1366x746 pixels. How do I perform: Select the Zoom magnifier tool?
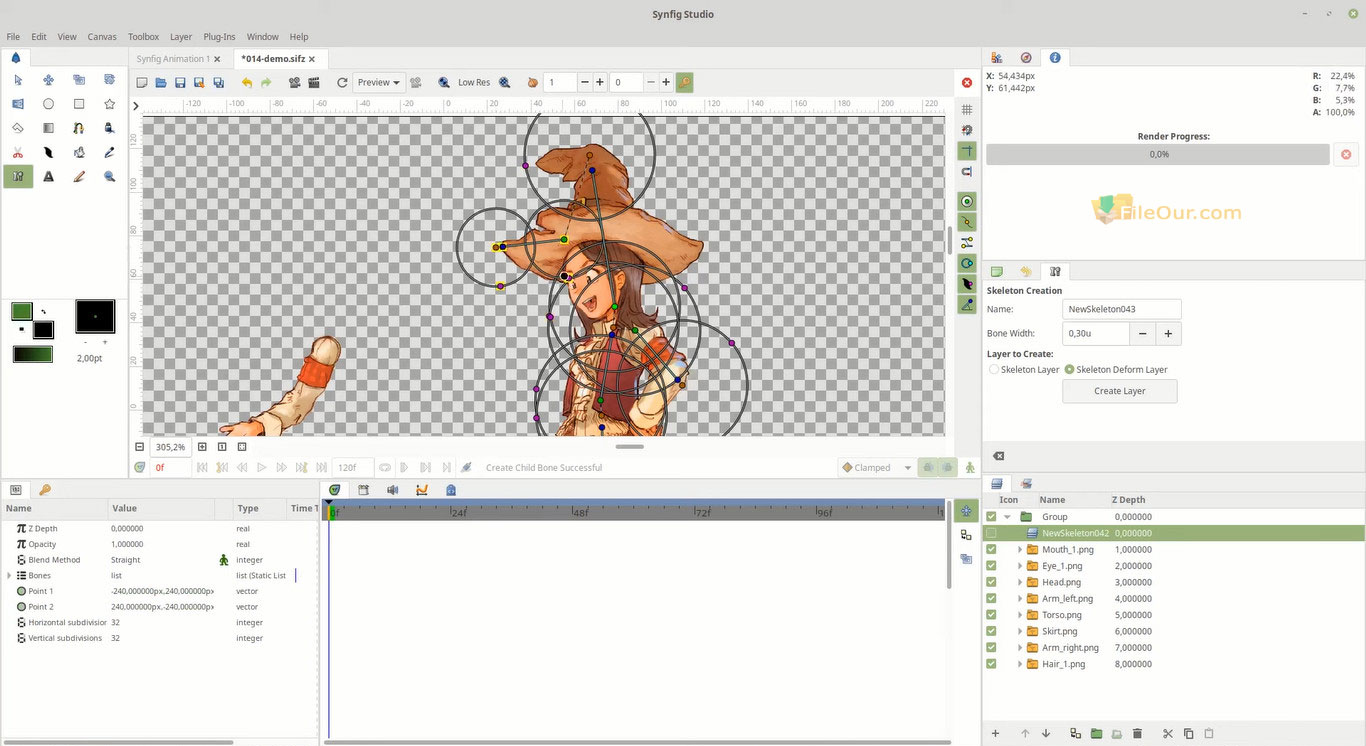coord(110,177)
